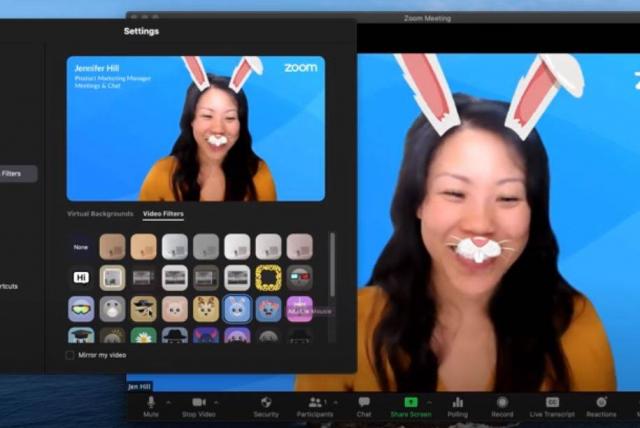Open the Polling tool

[458, 406]
